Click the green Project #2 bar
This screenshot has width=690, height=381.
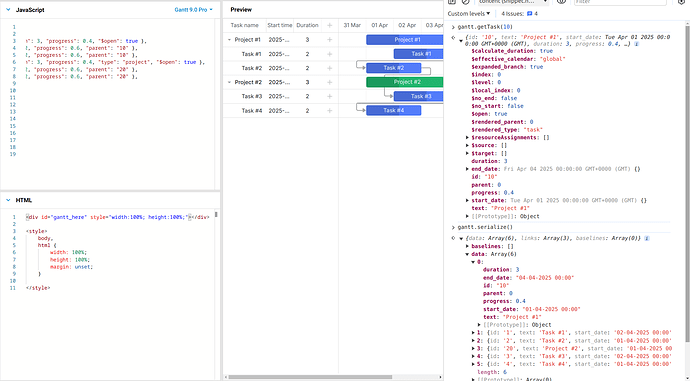point(404,82)
